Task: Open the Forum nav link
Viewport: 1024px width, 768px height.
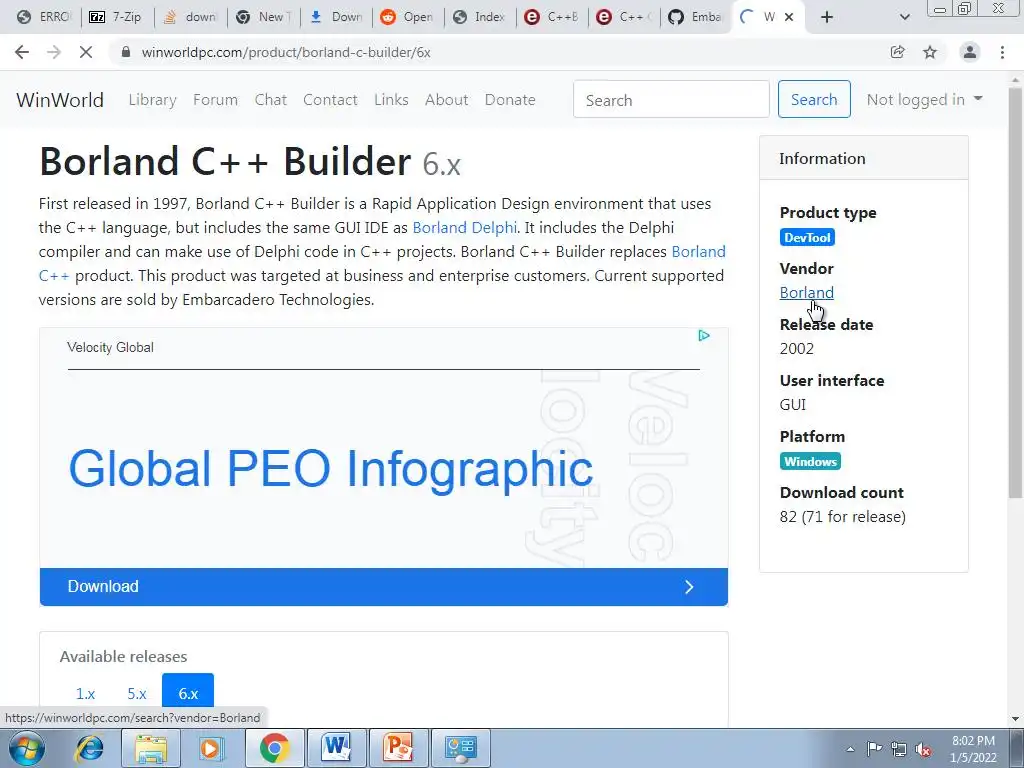Action: (215, 100)
